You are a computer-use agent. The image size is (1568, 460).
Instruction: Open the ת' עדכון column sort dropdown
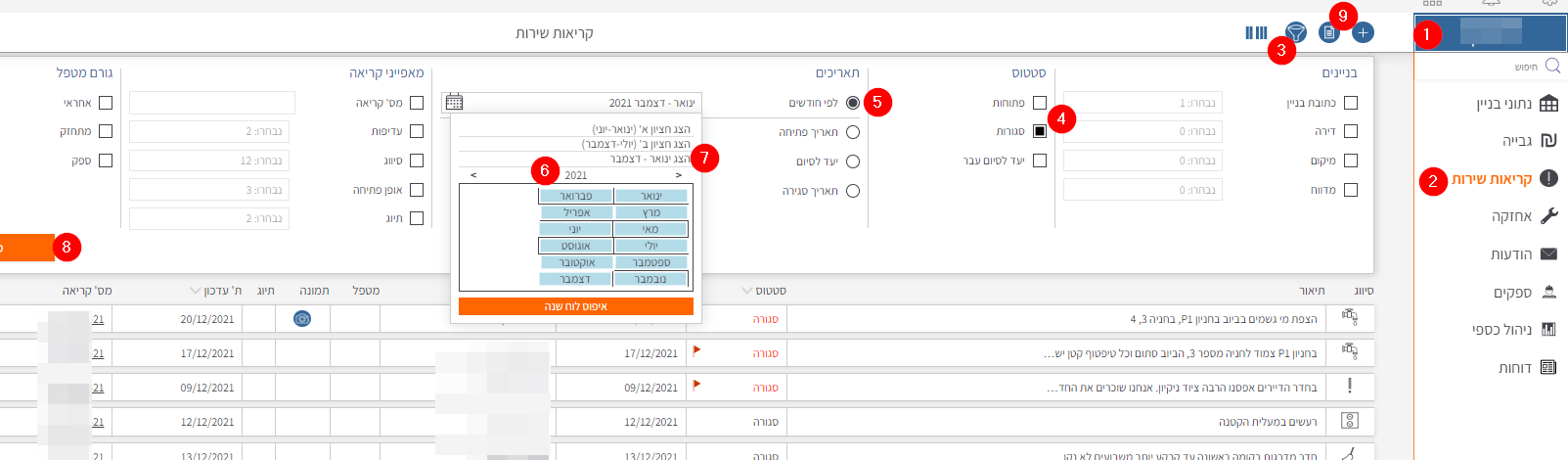click(x=196, y=291)
